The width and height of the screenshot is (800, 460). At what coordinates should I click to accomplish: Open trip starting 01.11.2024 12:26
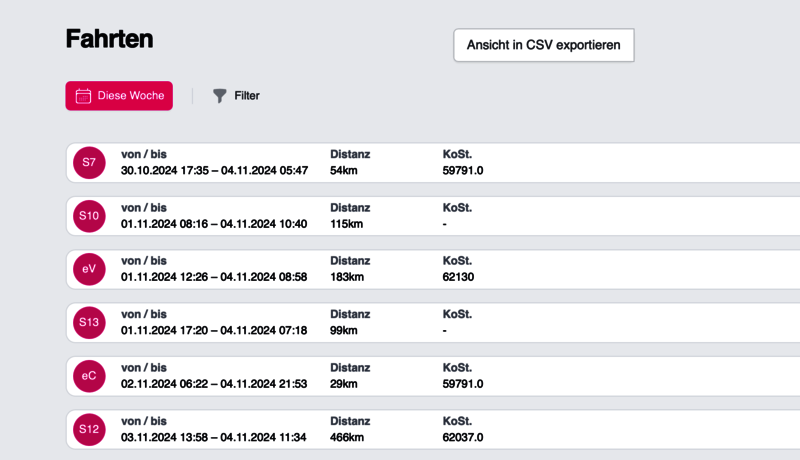(x=214, y=277)
